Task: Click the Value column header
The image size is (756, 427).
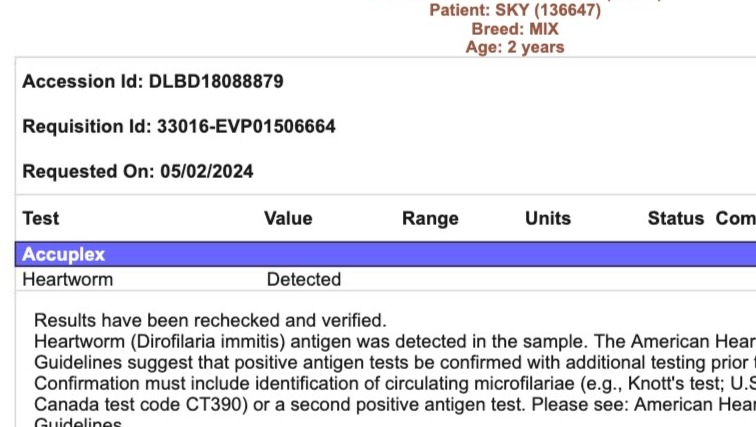Action: [288, 218]
